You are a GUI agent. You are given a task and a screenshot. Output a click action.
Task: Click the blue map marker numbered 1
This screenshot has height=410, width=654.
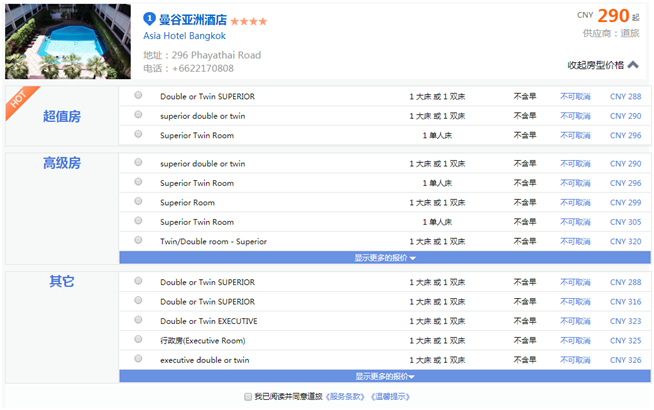click(x=149, y=19)
